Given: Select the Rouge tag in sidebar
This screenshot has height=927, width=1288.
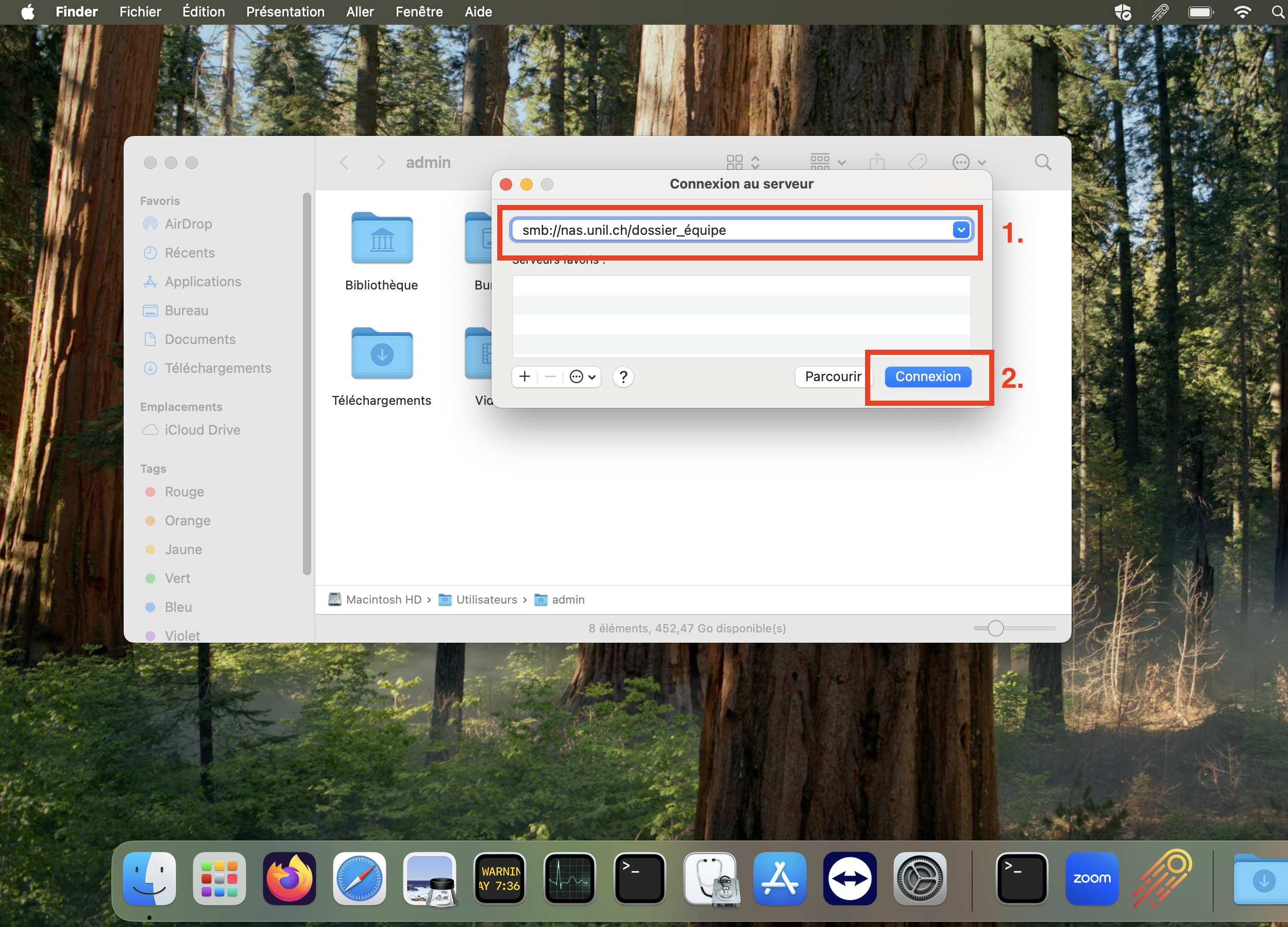Looking at the screenshot, I should click(x=184, y=492).
